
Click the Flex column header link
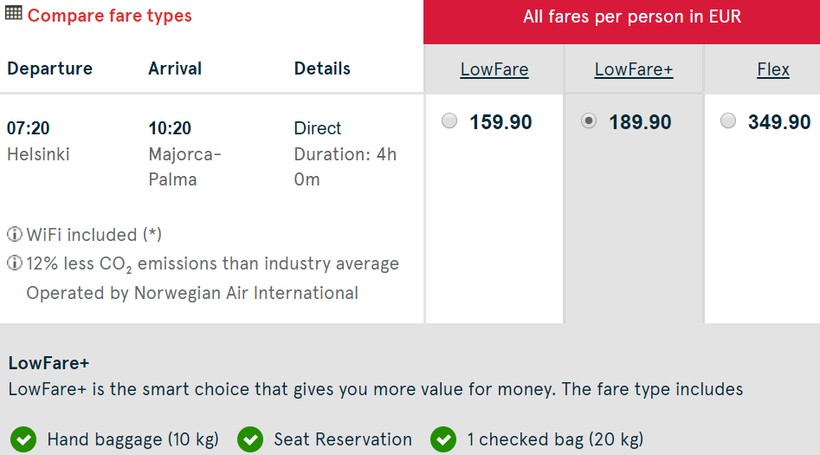(773, 69)
